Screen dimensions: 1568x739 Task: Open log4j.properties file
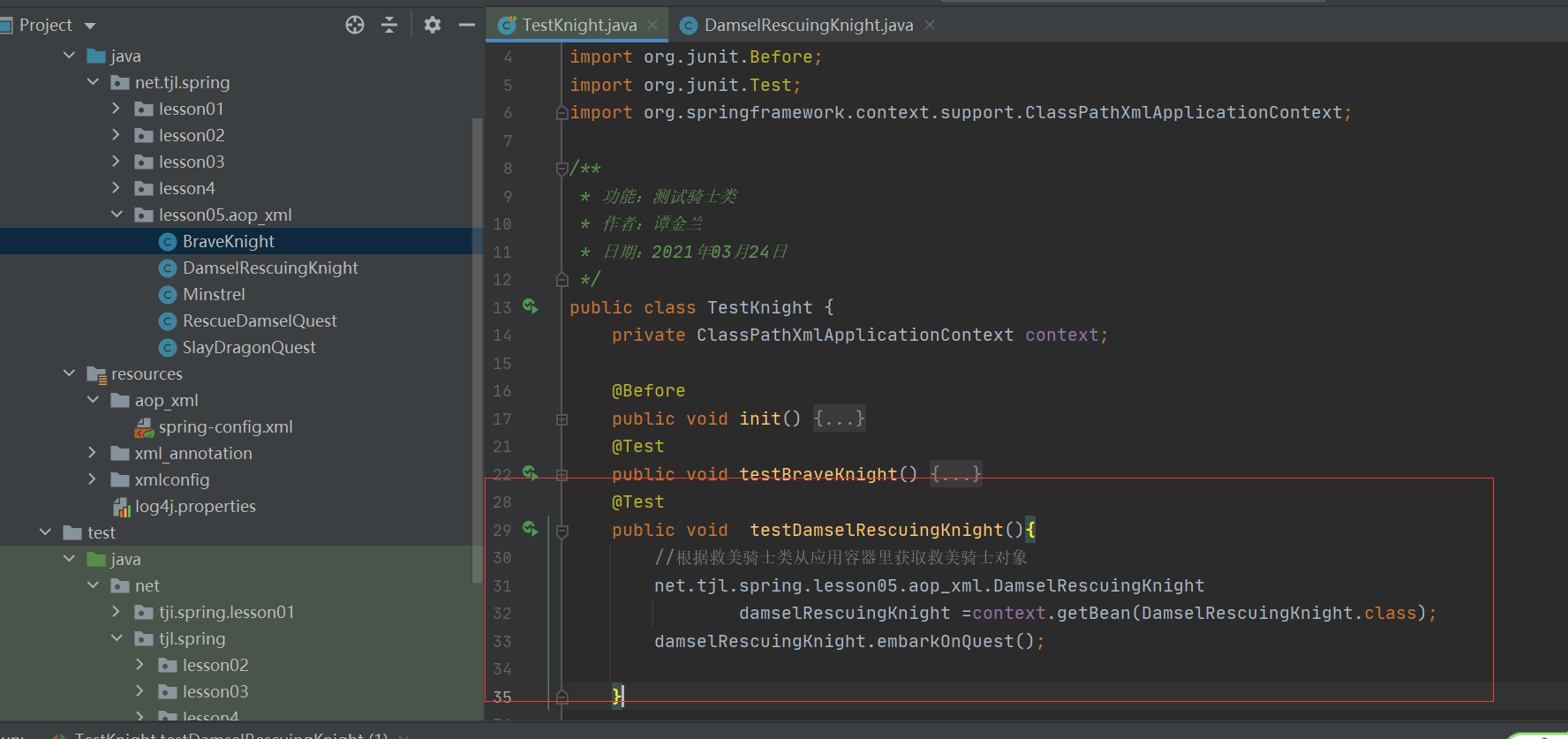[195, 506]
